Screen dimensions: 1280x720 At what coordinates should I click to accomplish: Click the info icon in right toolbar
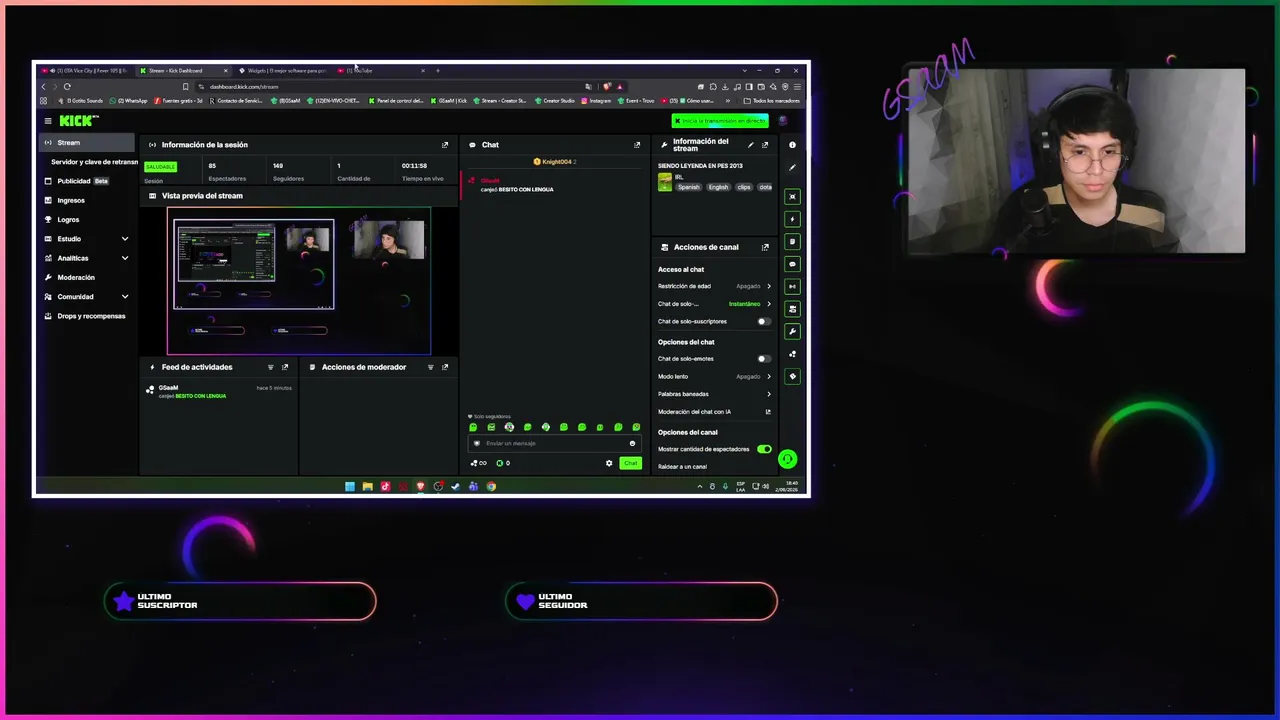pos(792,145)
